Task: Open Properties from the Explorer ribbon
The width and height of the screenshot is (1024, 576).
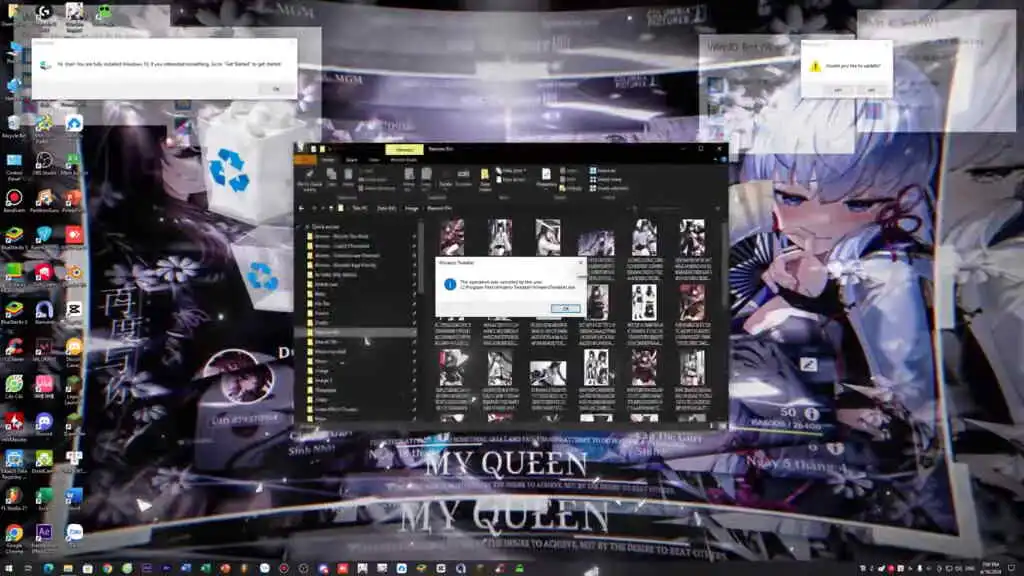Action: click(546, 179)
